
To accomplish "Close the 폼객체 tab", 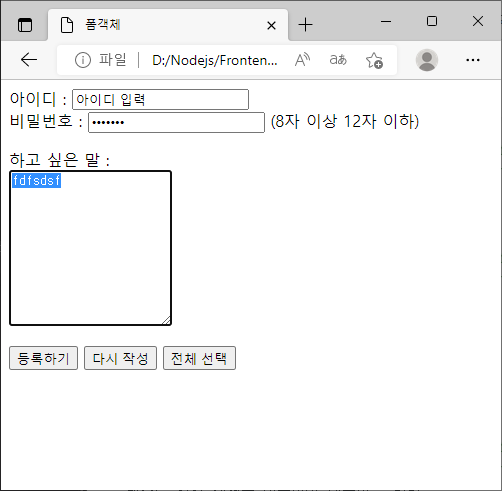I will pos(271,25).
